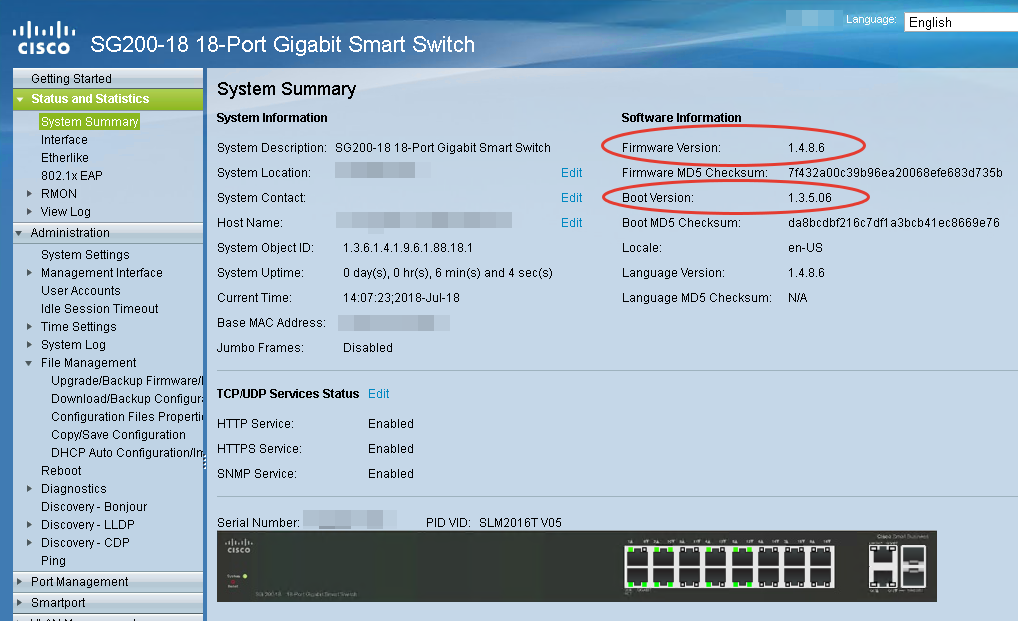Edit the System Location field

click(571, 173)
